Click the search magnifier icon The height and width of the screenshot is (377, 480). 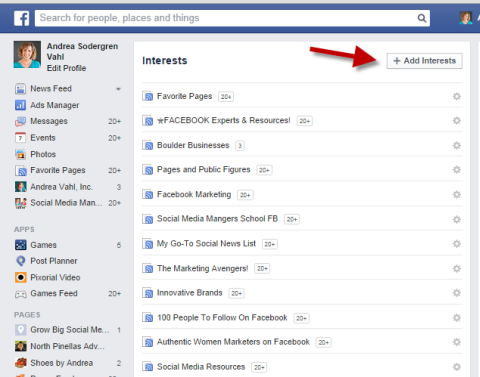[422, 18]
